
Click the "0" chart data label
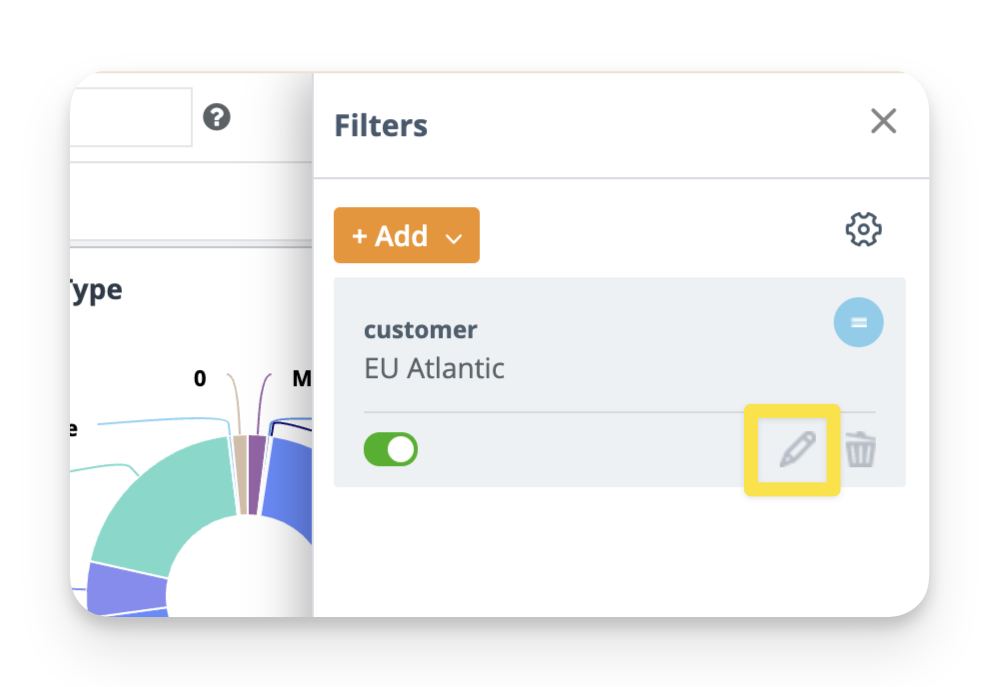click(200, 378)
